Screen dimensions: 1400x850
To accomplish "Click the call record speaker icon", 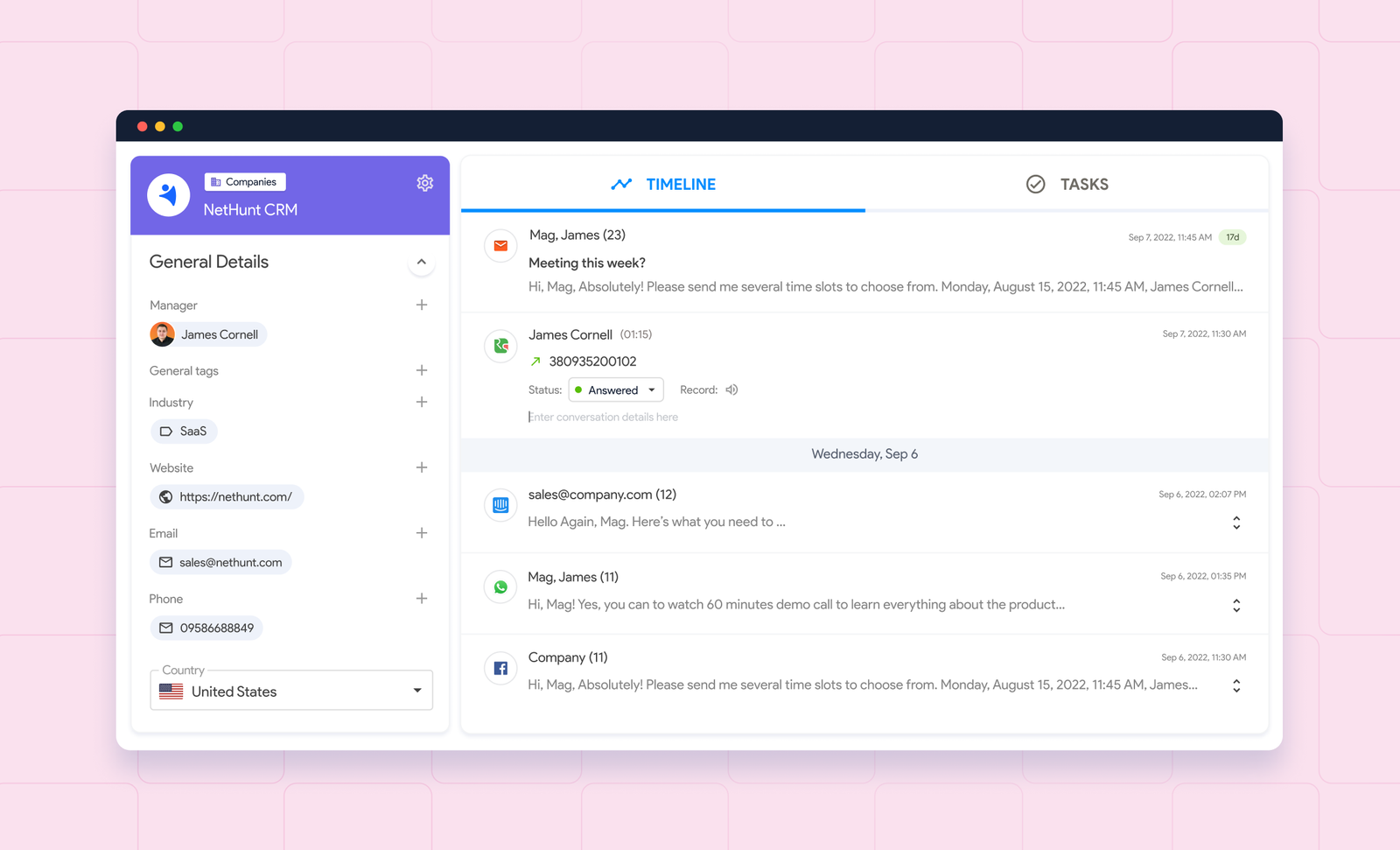I will [731, 390].
